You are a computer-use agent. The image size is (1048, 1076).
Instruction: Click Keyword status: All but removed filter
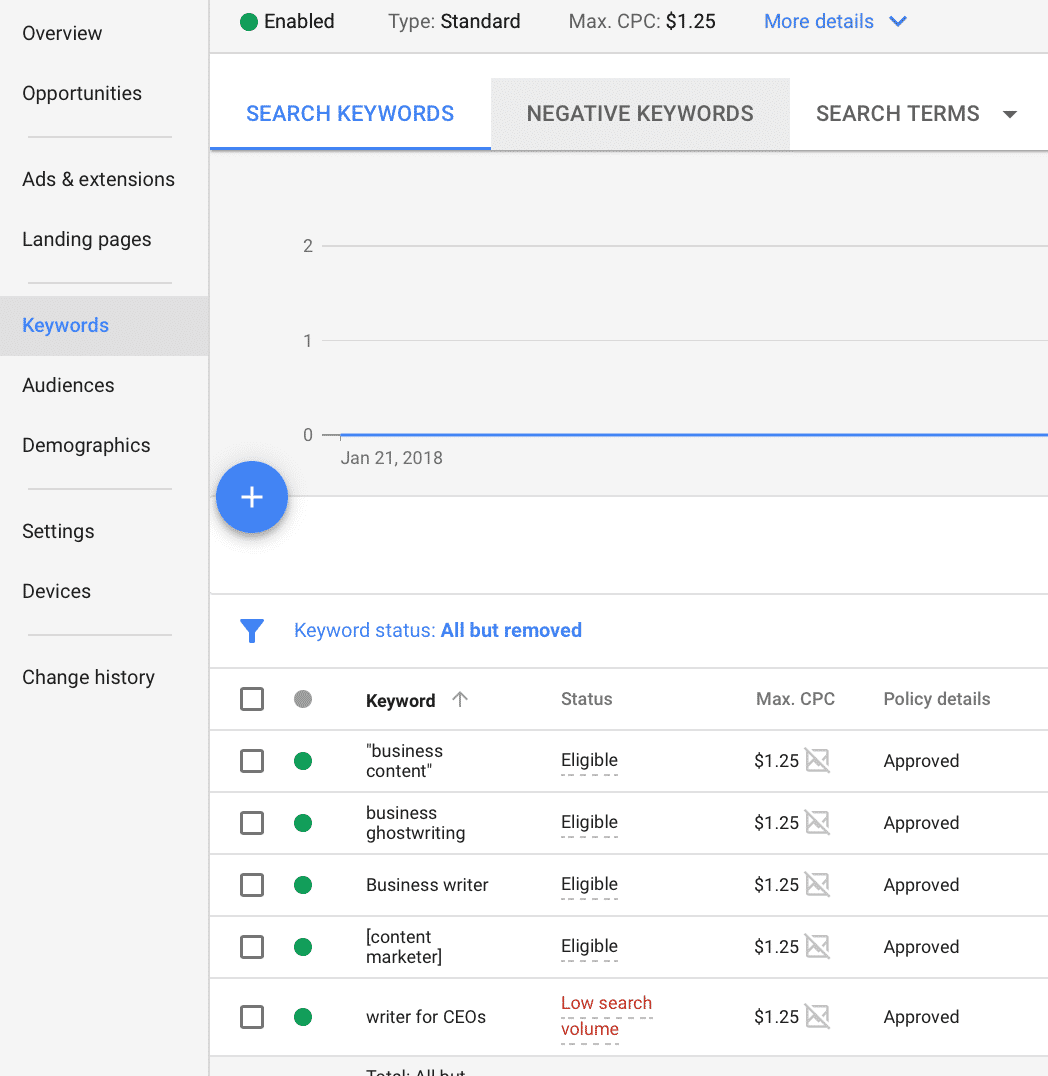(x=438, y=630)
